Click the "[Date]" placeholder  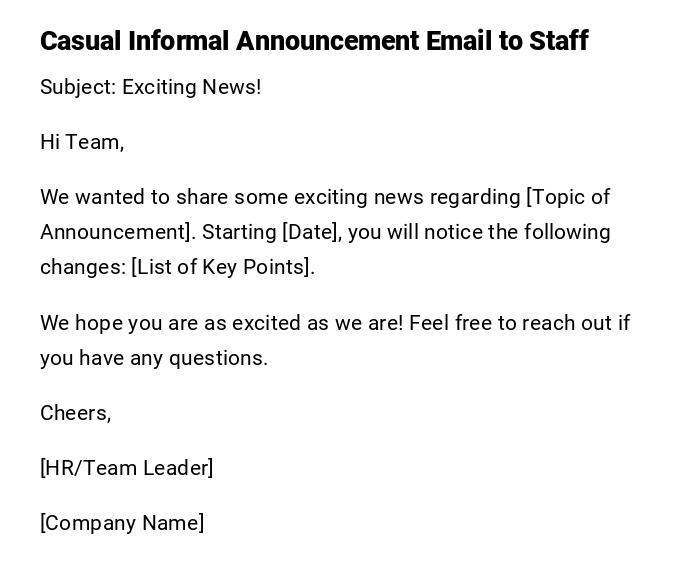pyautogui.click(x=312, y=232)
